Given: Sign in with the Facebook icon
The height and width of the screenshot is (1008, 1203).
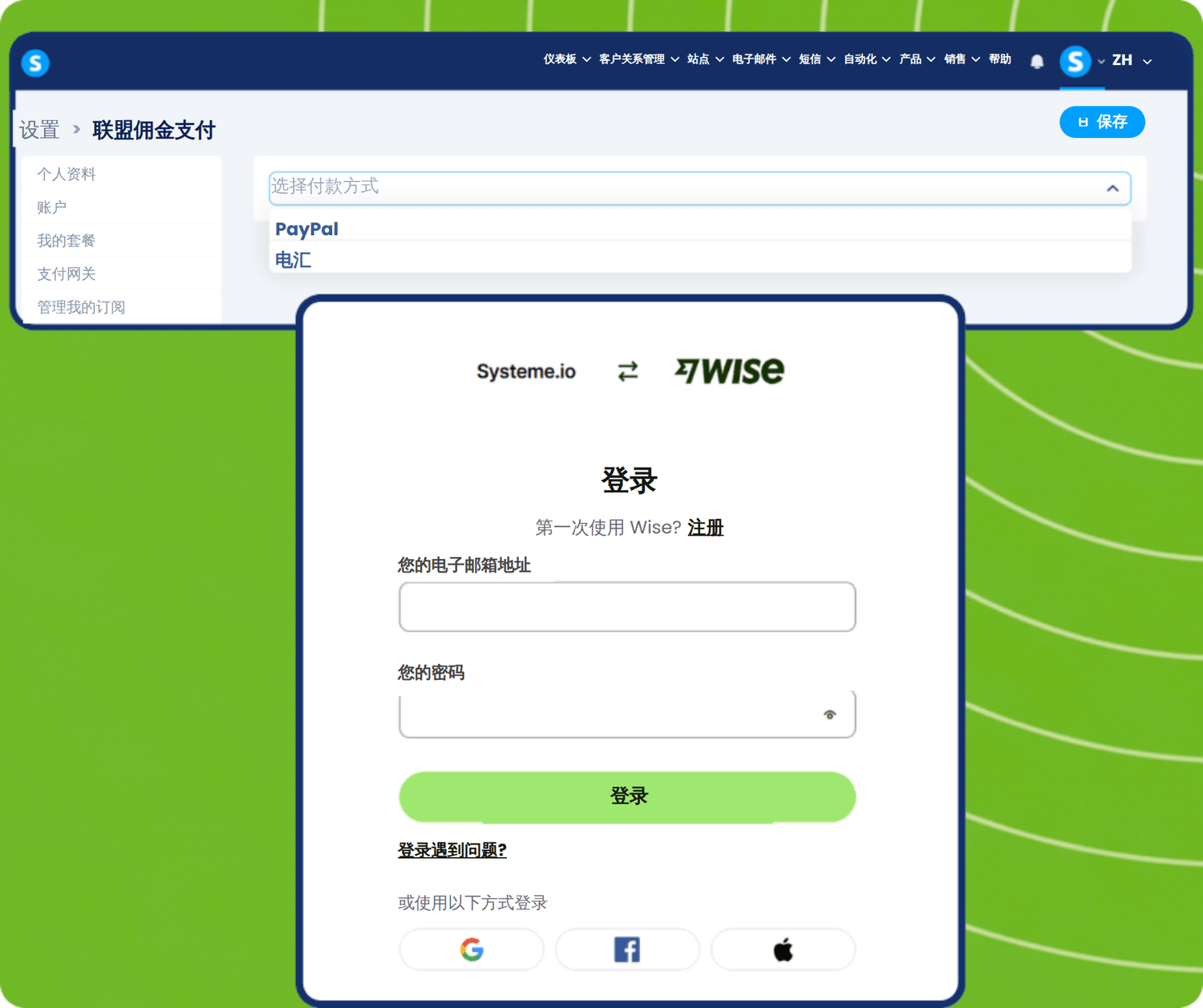Looking at the screenshot, I should tap(627, 949).
